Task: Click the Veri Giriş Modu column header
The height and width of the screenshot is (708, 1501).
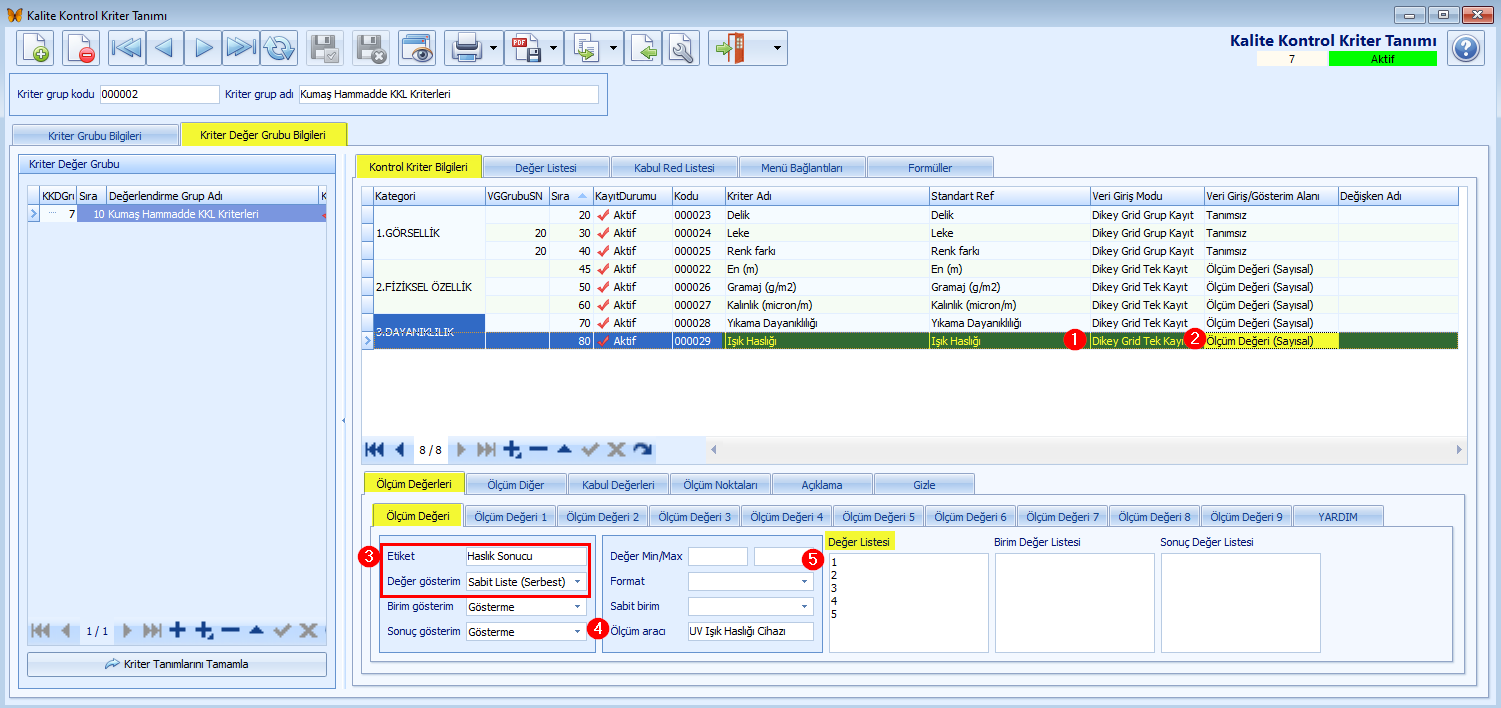Action: tap(1146, 196)
